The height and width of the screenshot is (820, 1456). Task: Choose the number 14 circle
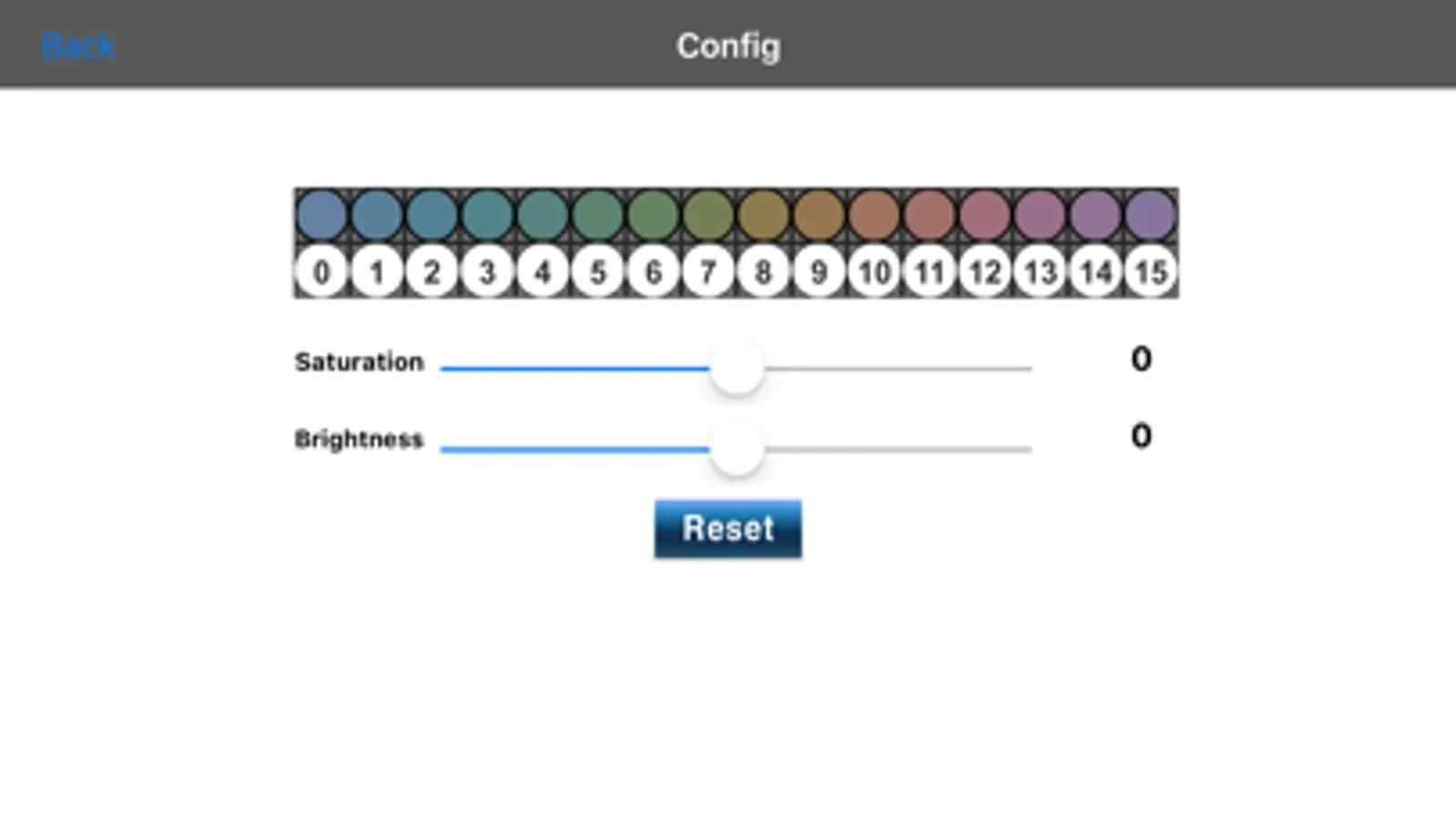[1095, 272]
